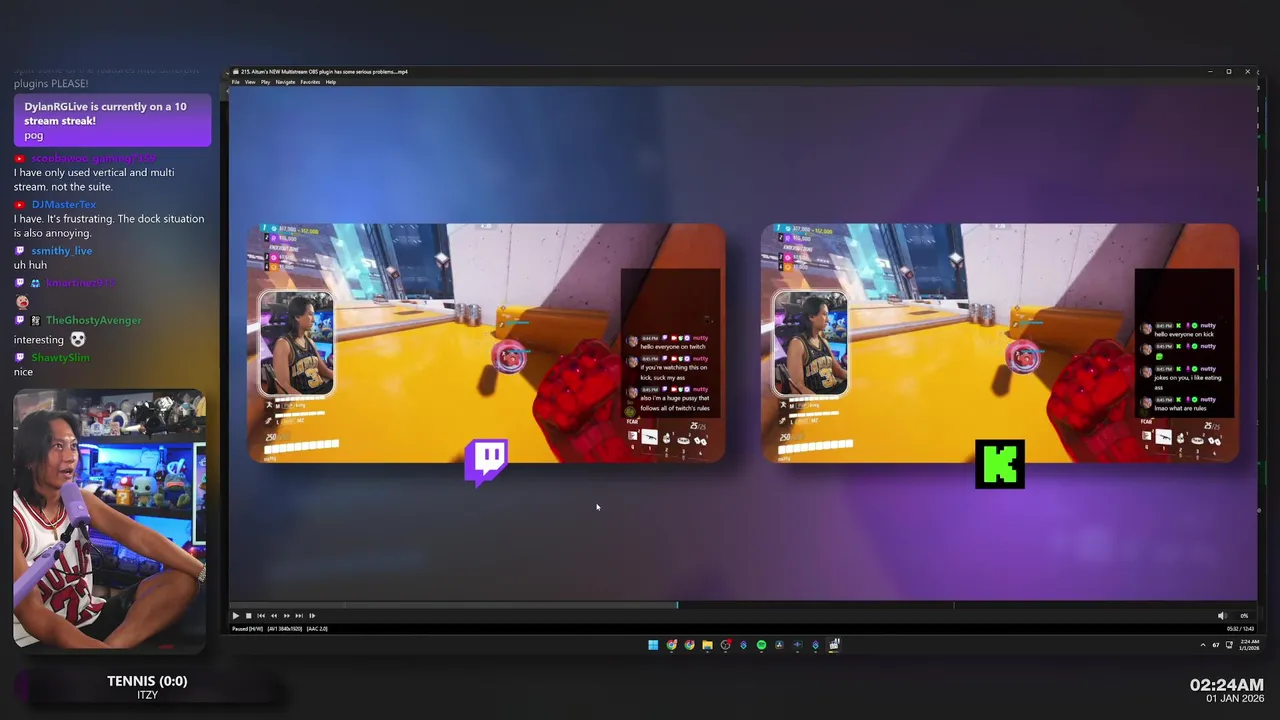
Task: Open File Explorer from the taskbar
Action: pos(707,645)
